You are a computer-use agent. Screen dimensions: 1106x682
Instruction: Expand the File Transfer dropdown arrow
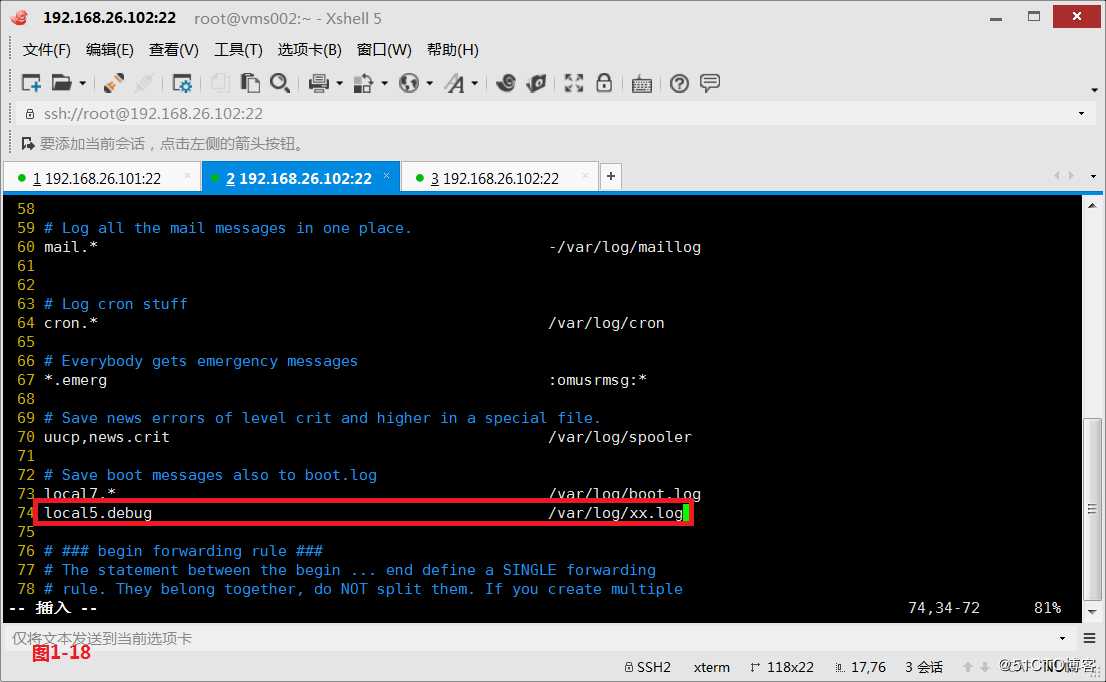click(384, 83)
